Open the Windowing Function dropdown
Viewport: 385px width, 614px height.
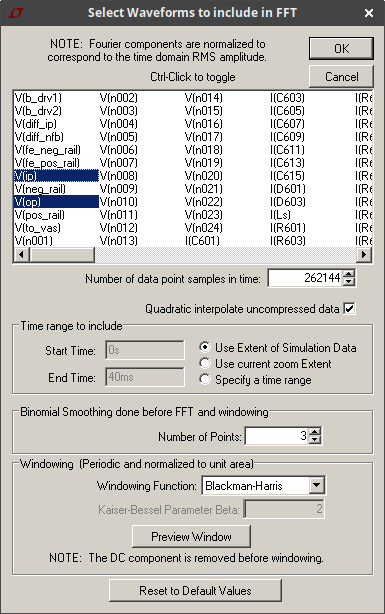316,486
